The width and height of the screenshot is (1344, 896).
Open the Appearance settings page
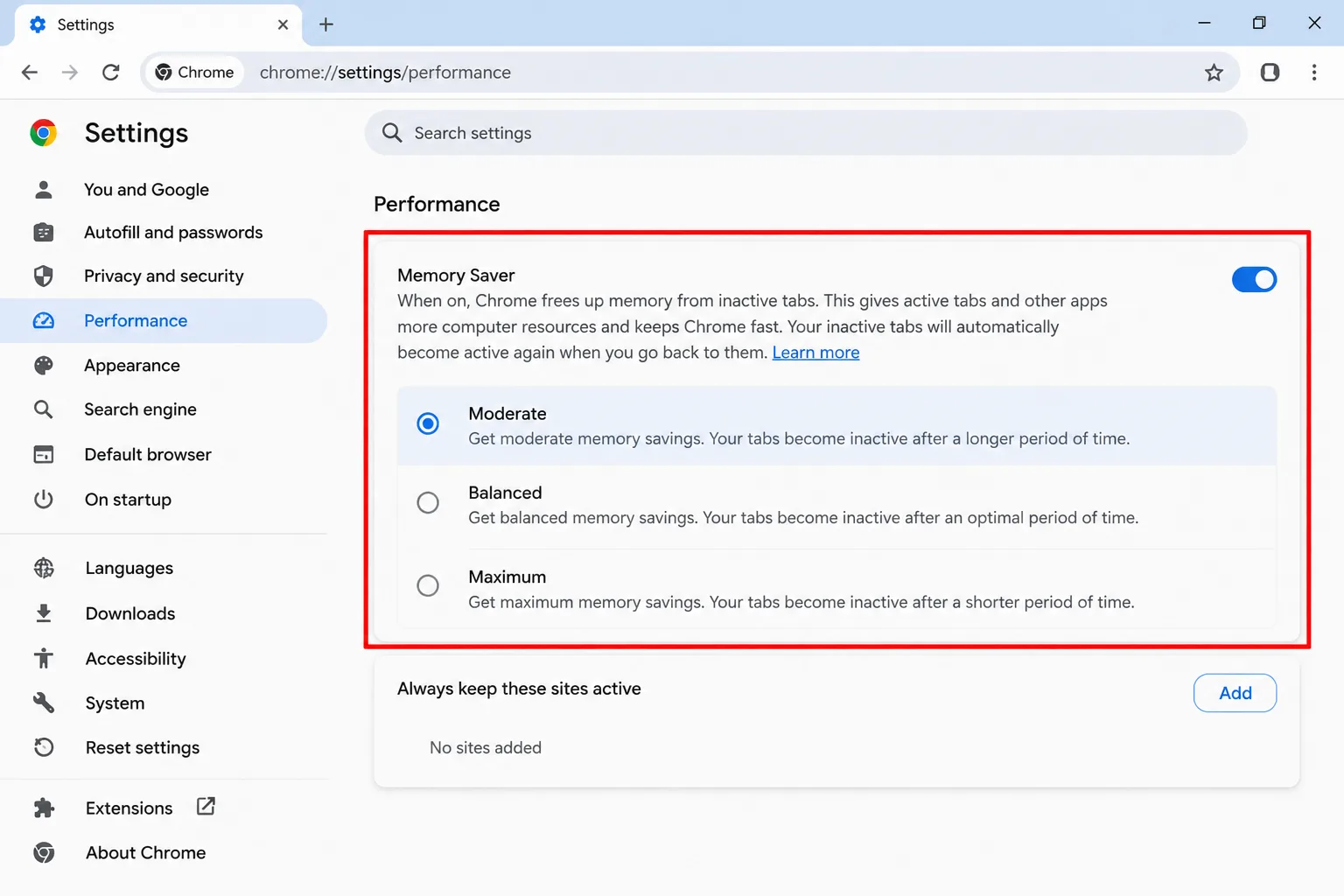(164, 366)
